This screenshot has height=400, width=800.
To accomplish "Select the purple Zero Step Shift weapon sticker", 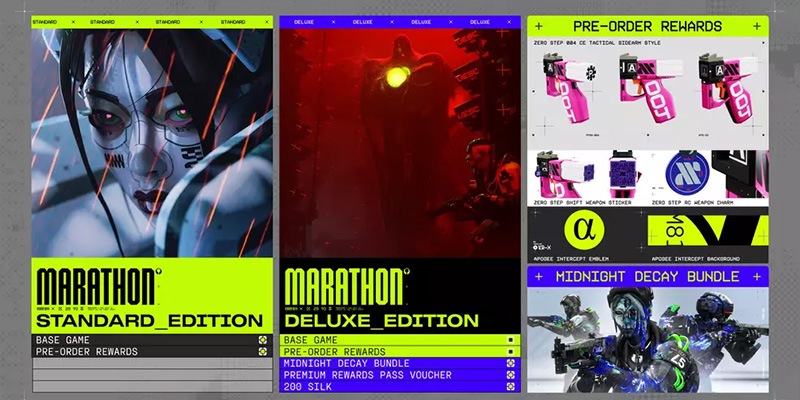I will 621,174.
